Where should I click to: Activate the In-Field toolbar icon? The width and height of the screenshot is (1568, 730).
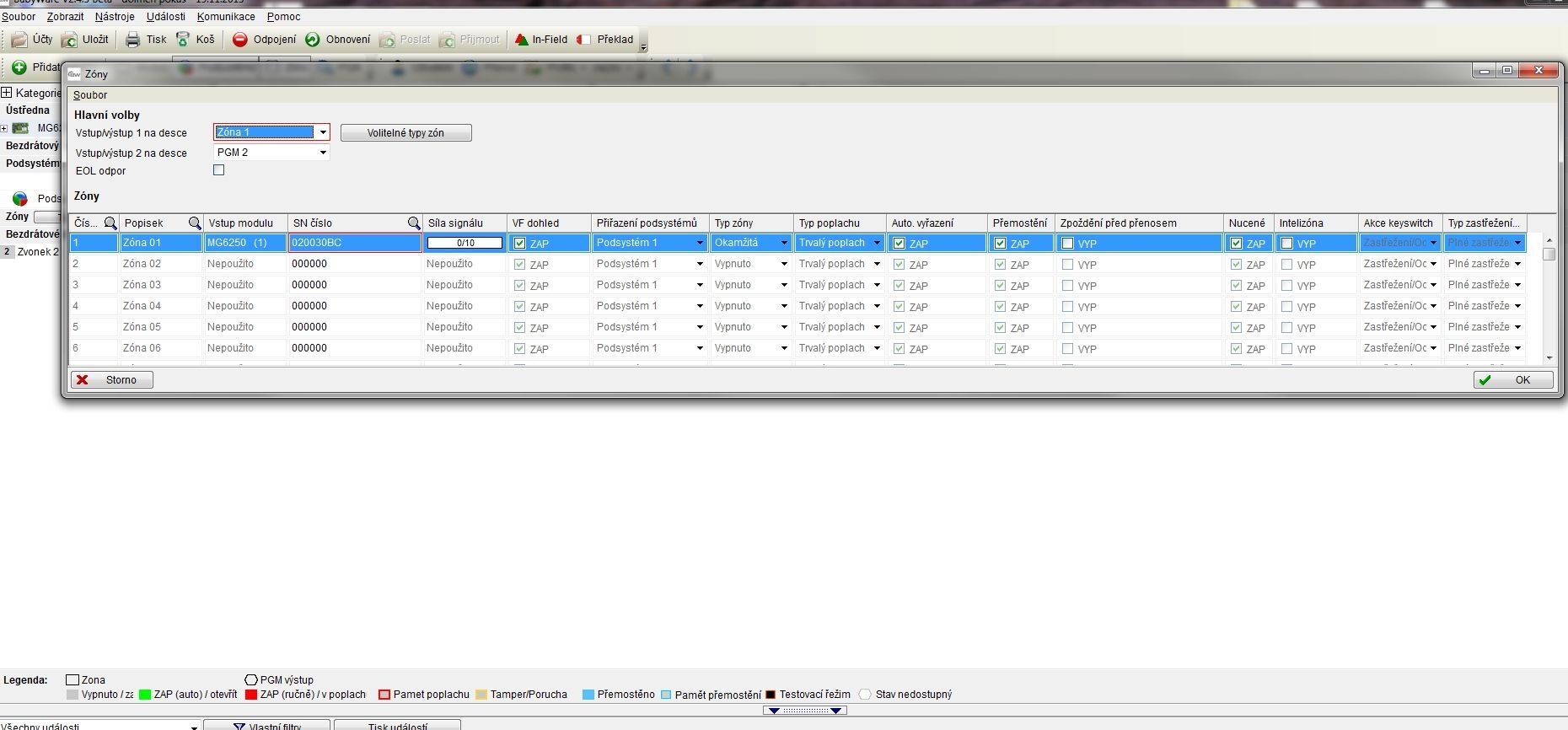click(522, 40)
